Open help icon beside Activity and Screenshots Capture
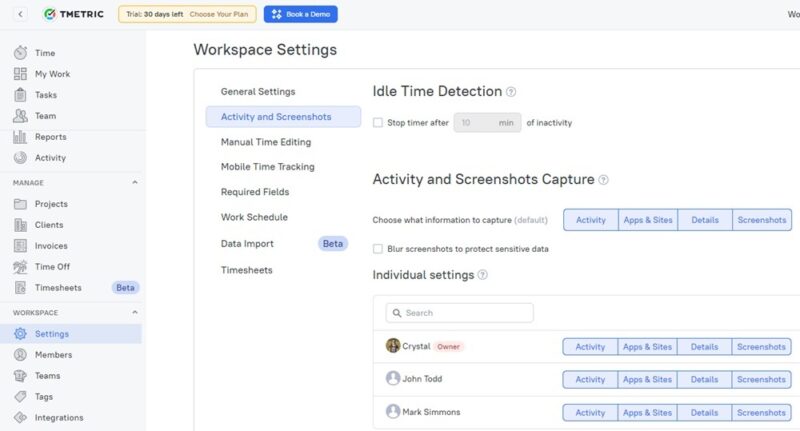Screen dimensions: 800x431 (x=603, y=180)
